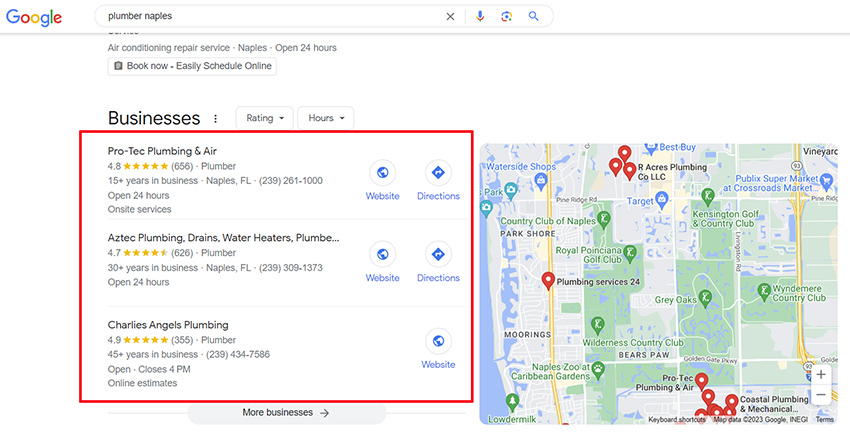Viewport: 850px width, 448px height.
Task: Click the '(626)' review count for Aztec
Action: pos(182,253)
